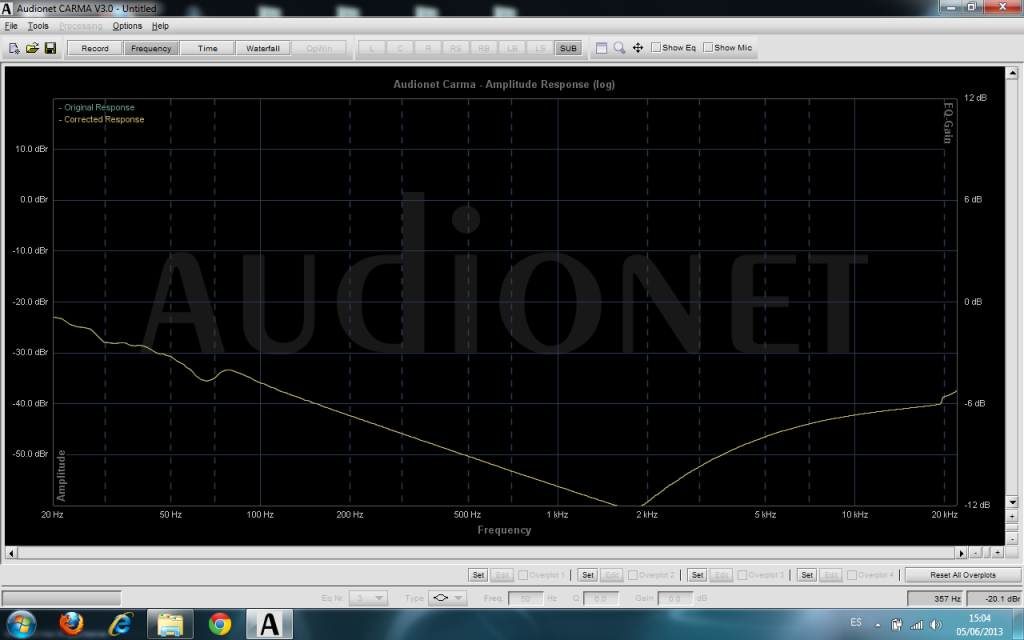Click the Audionet app icon in title bar
Viewport: 1024px width, 640px height.
click(x=7, y=8)
